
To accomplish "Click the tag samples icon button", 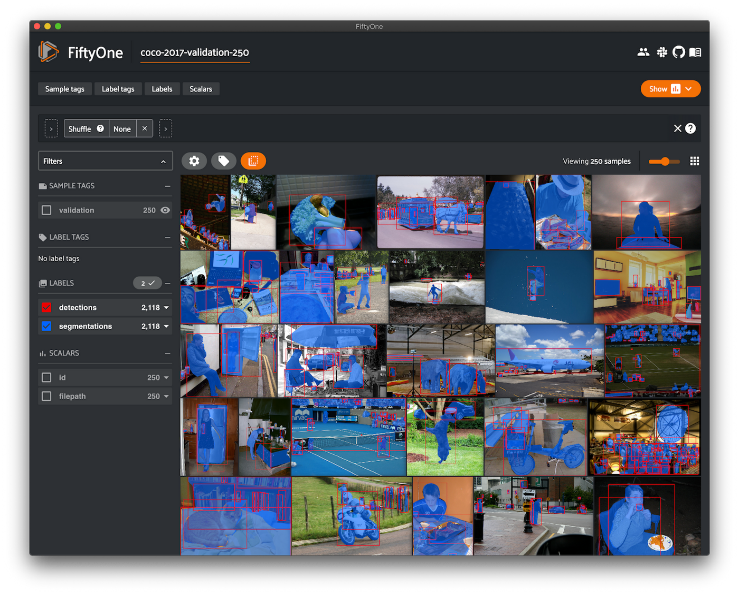I will tap(223, 161).
